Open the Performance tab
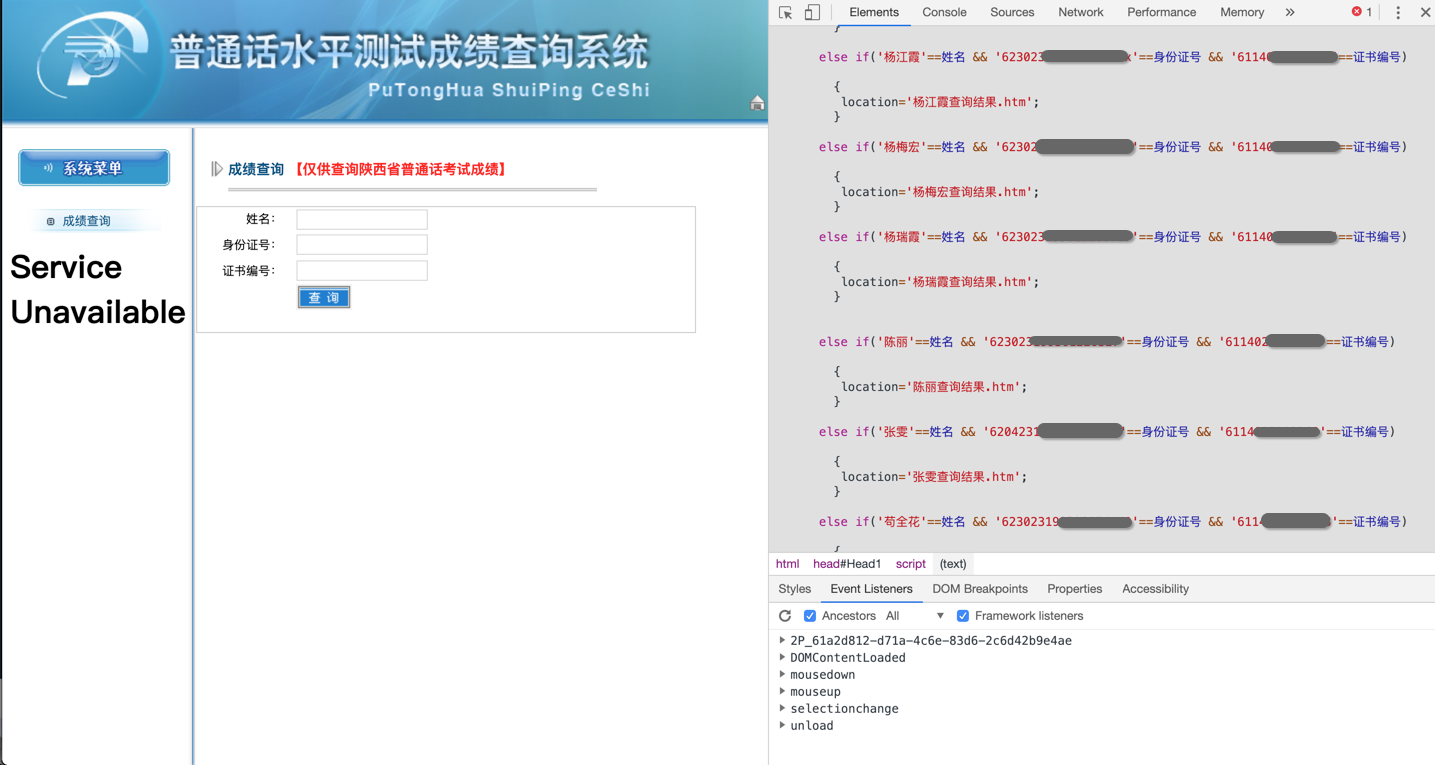The height and width of the screenshot is (766, 1435). point(1162,13)
